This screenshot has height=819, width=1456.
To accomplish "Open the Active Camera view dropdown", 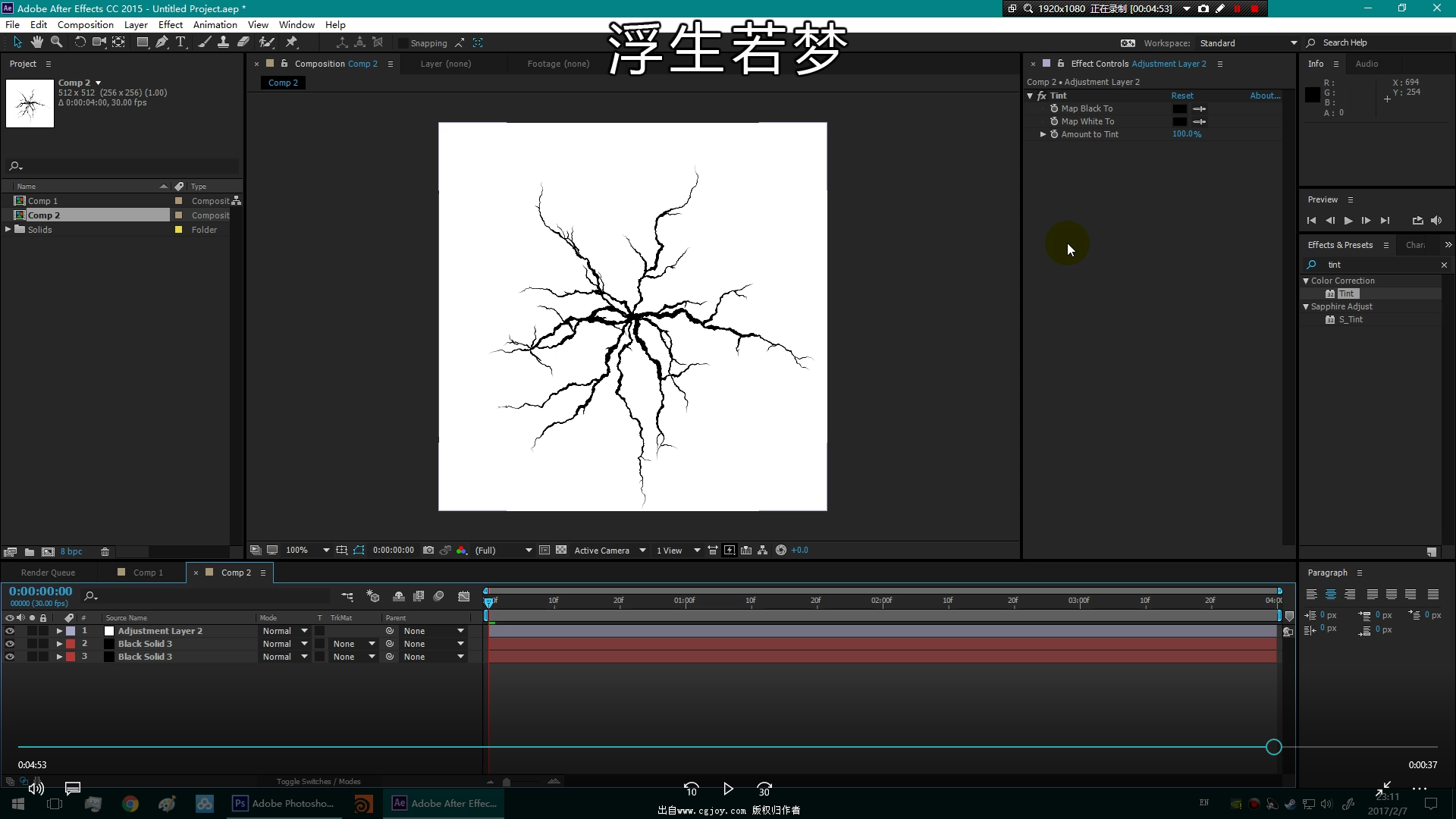I will pyautogui.click(x=610, y=551).
